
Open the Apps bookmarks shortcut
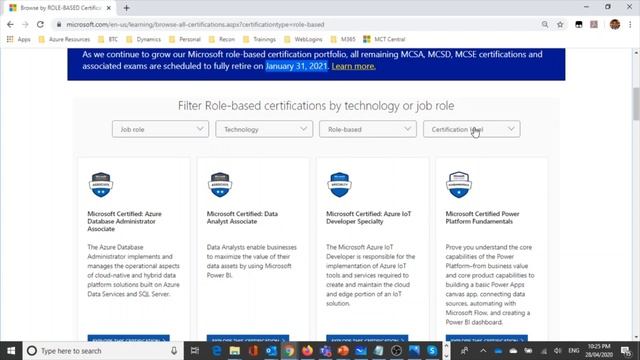click(x=19, y=39)
